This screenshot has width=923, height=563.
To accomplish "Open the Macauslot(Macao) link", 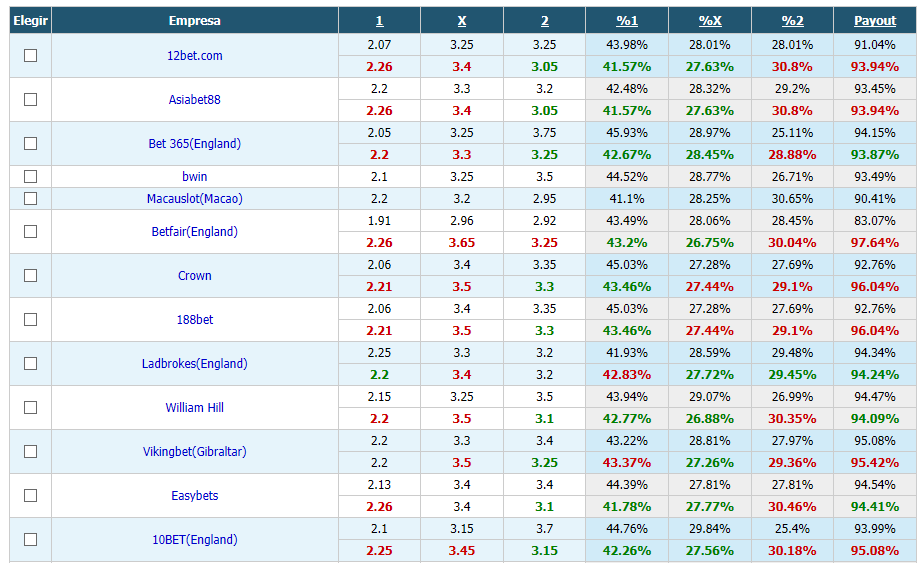I will [195, 198].
